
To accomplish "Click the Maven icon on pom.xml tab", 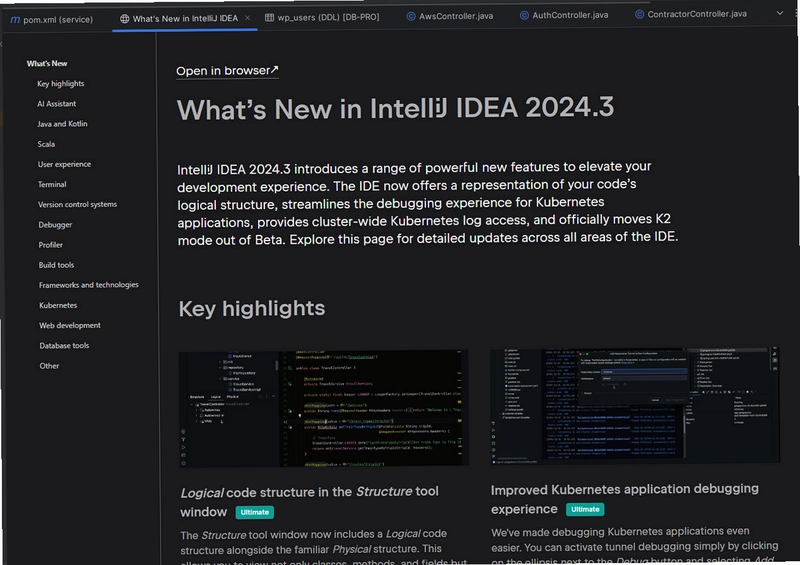I will [x=15, y=19].
